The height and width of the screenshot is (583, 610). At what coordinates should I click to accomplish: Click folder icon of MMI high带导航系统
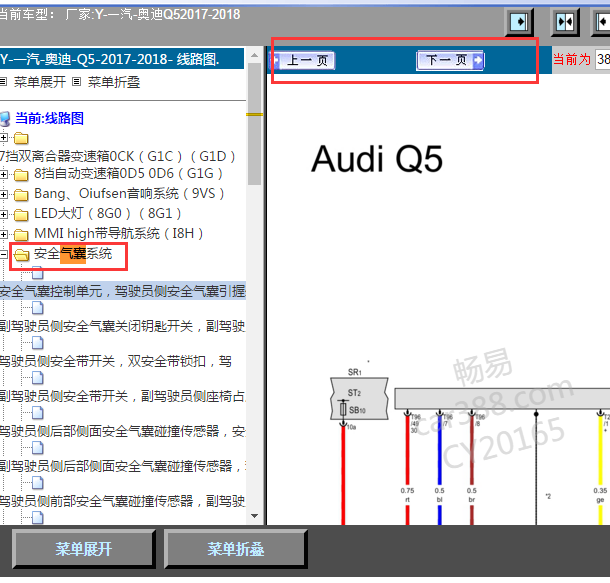point(21,235)
